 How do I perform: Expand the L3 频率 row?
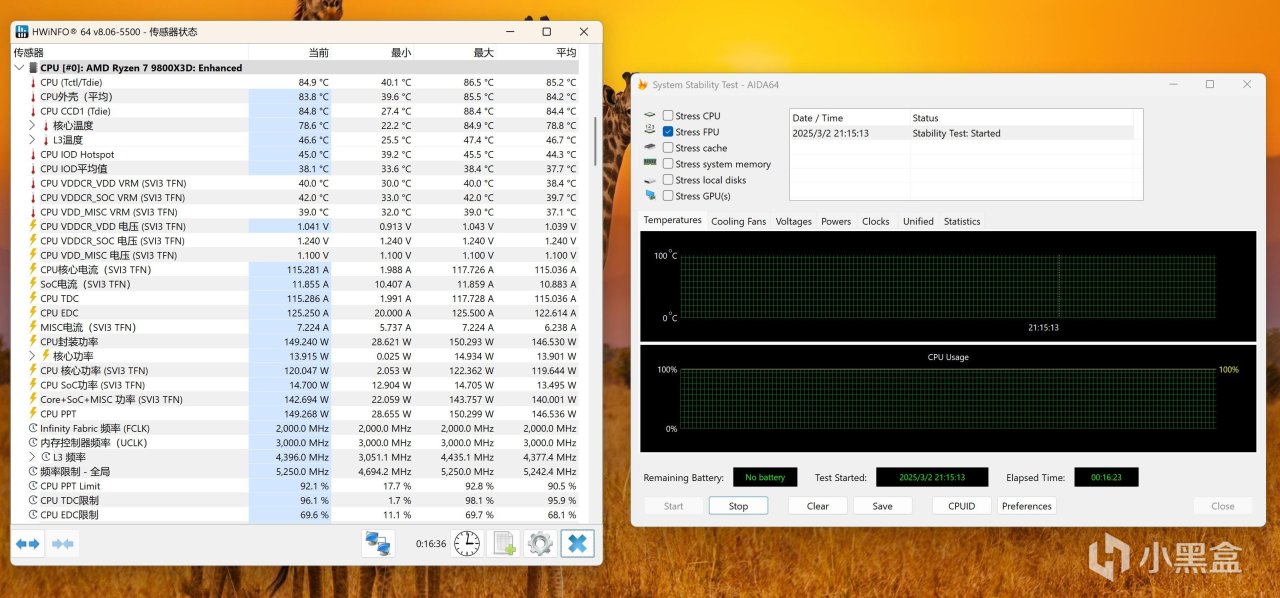point(33,457)
